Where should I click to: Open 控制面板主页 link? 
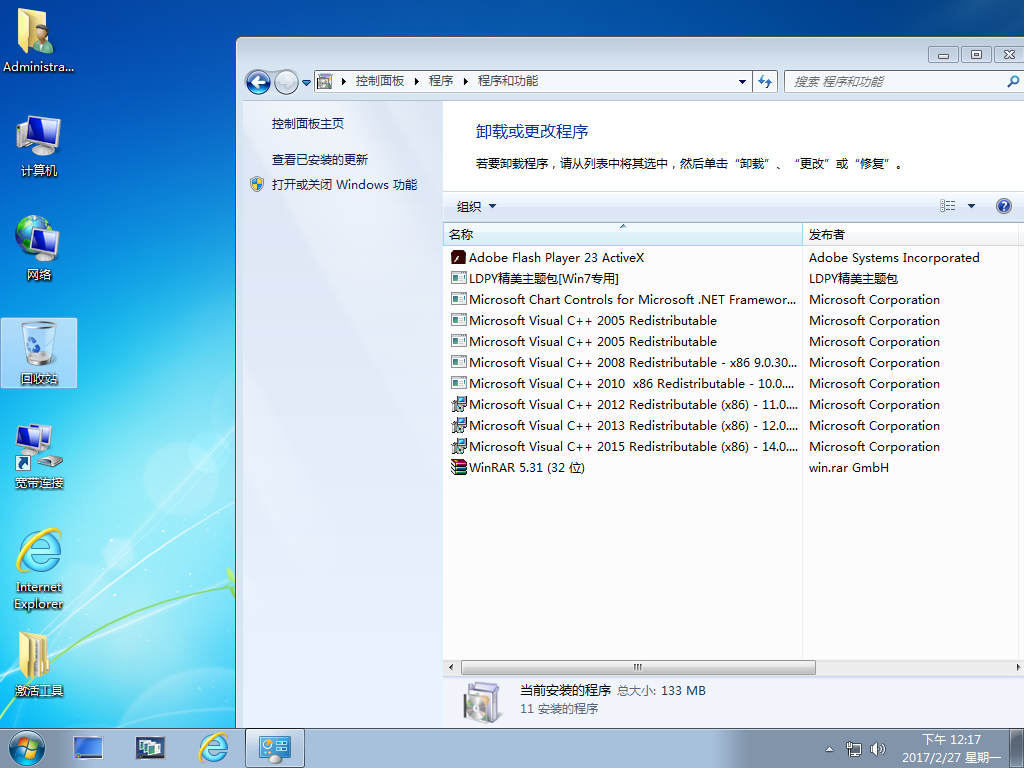point(308,123)
